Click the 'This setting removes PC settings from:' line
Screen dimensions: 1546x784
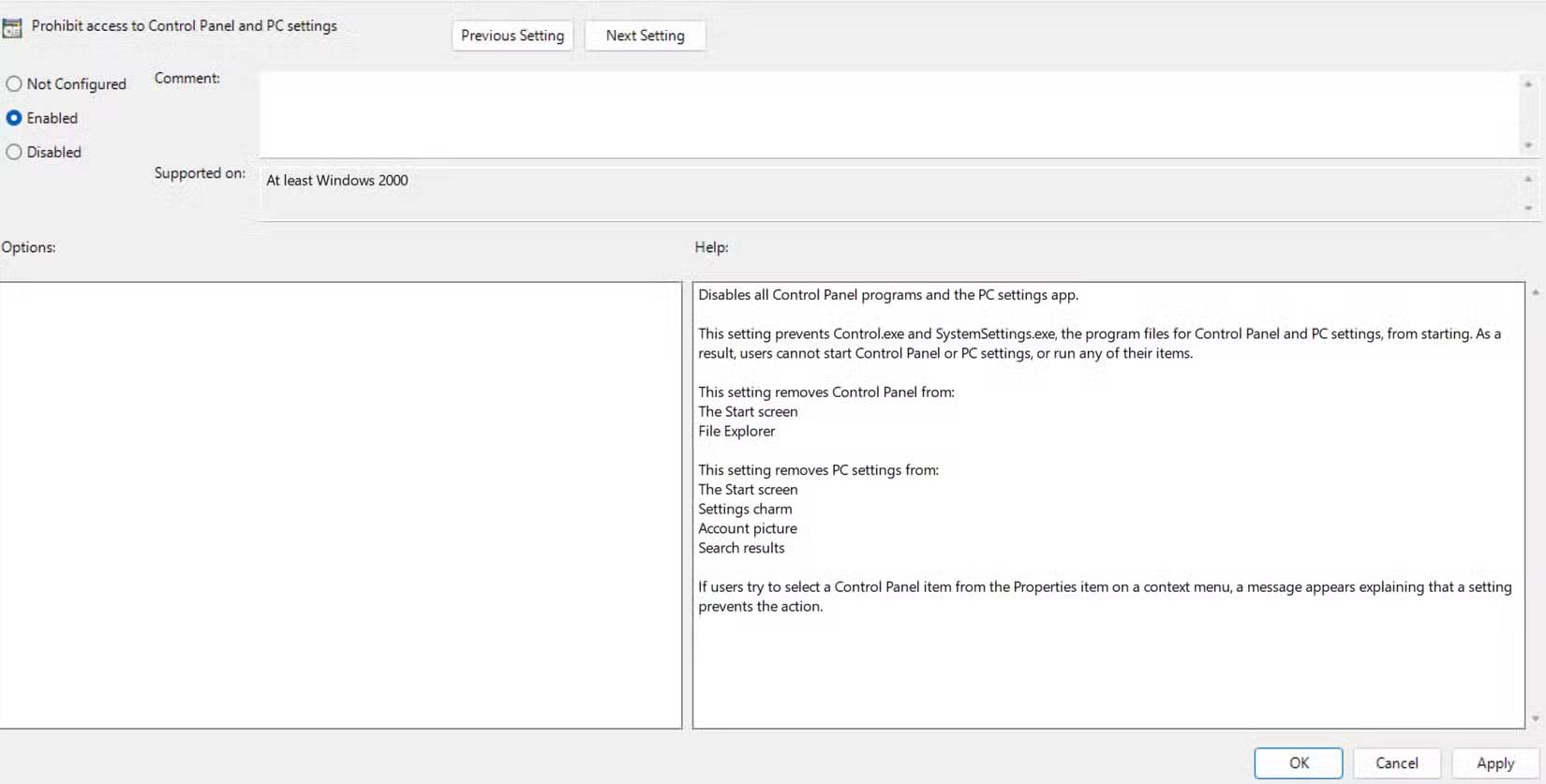[818, 470]
